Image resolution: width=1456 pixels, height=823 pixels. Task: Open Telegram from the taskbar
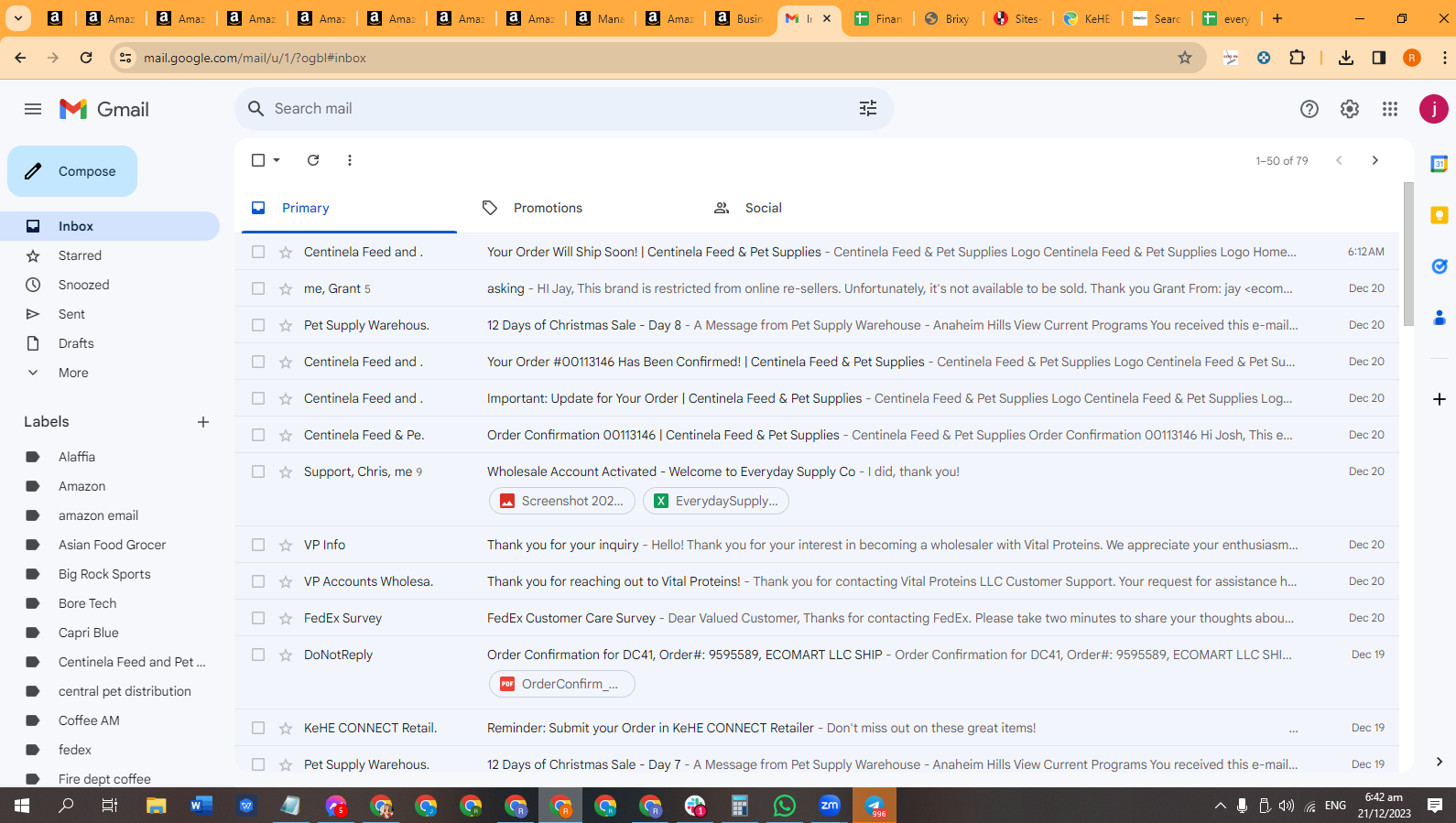[875, 806]
